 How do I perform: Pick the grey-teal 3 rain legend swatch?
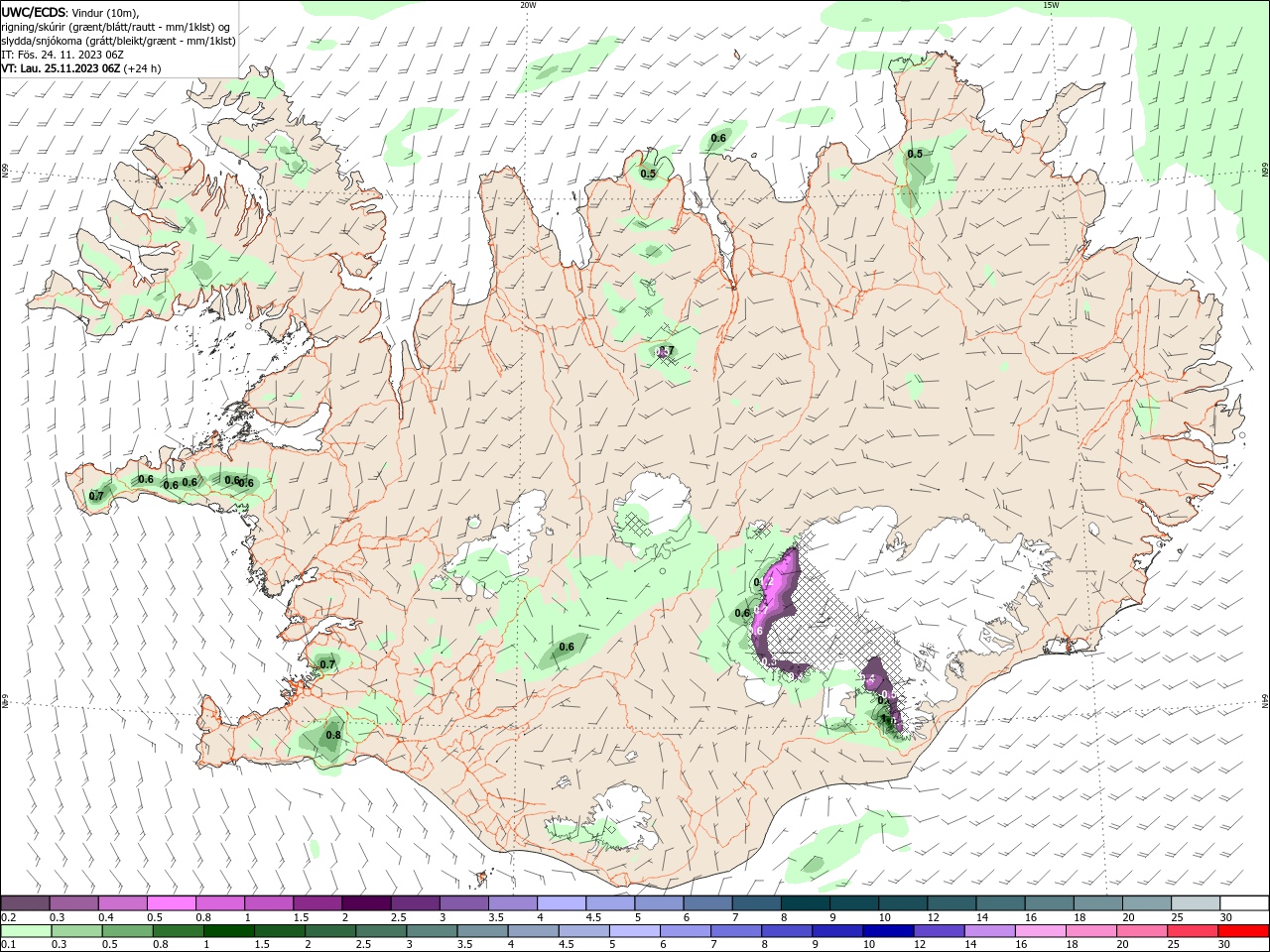pyautogui.click(x=433, y=931)
